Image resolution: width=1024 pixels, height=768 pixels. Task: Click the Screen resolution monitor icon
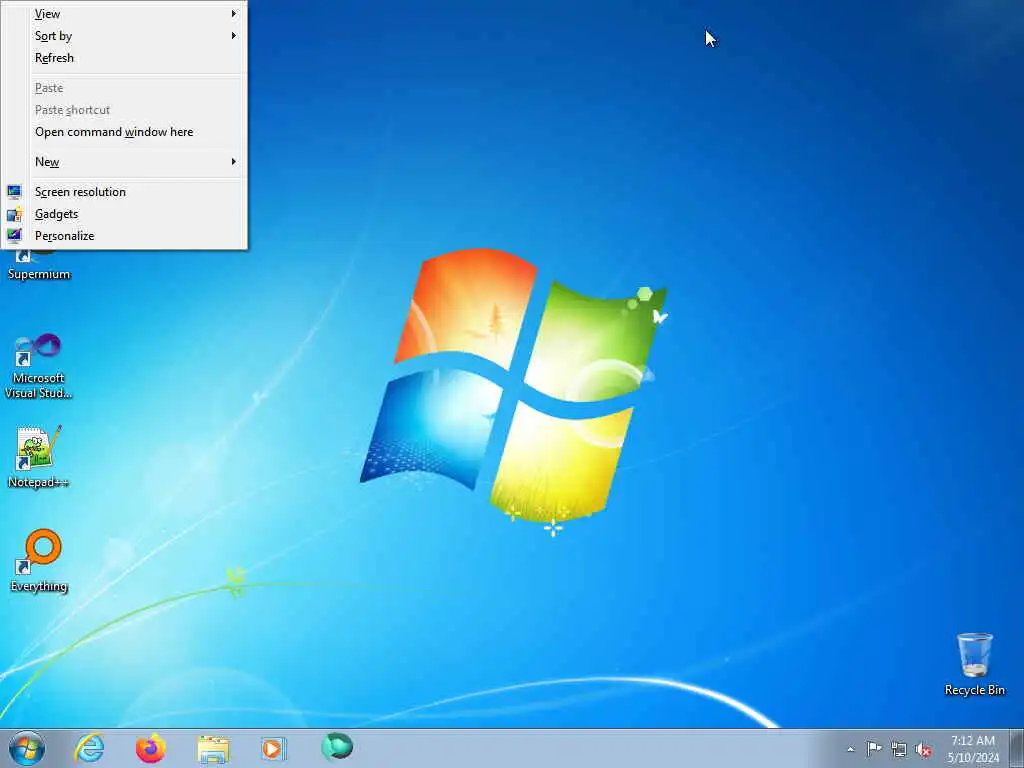(x=14, y=192)
